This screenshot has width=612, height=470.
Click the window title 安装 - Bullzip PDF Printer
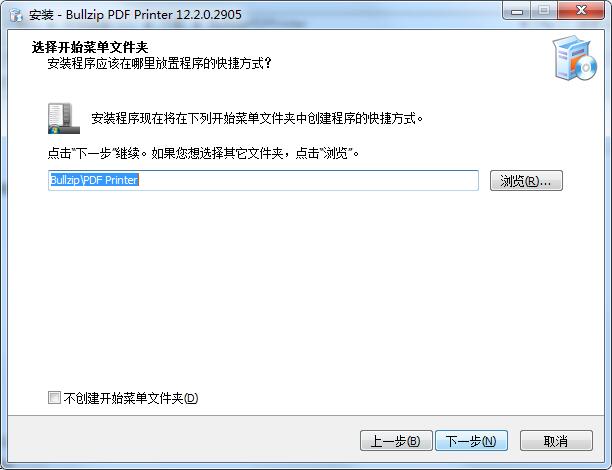(x=135, y=15)
